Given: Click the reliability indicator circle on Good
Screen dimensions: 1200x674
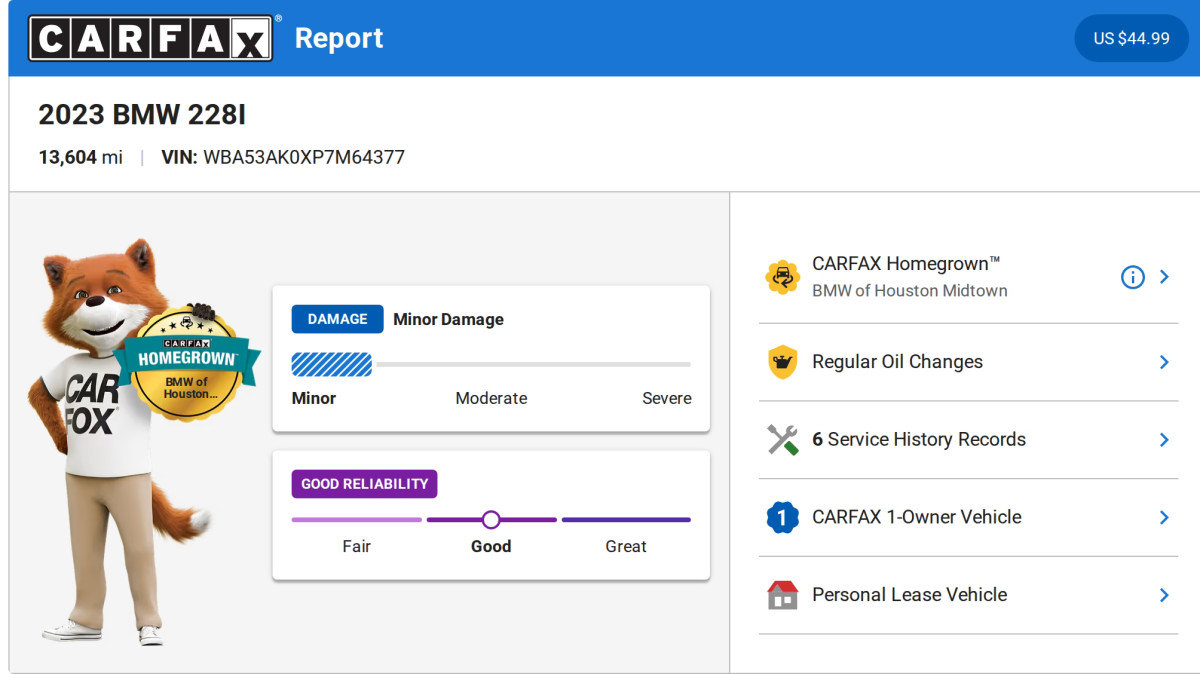Looking at the screenshot, I should [491, 520].
